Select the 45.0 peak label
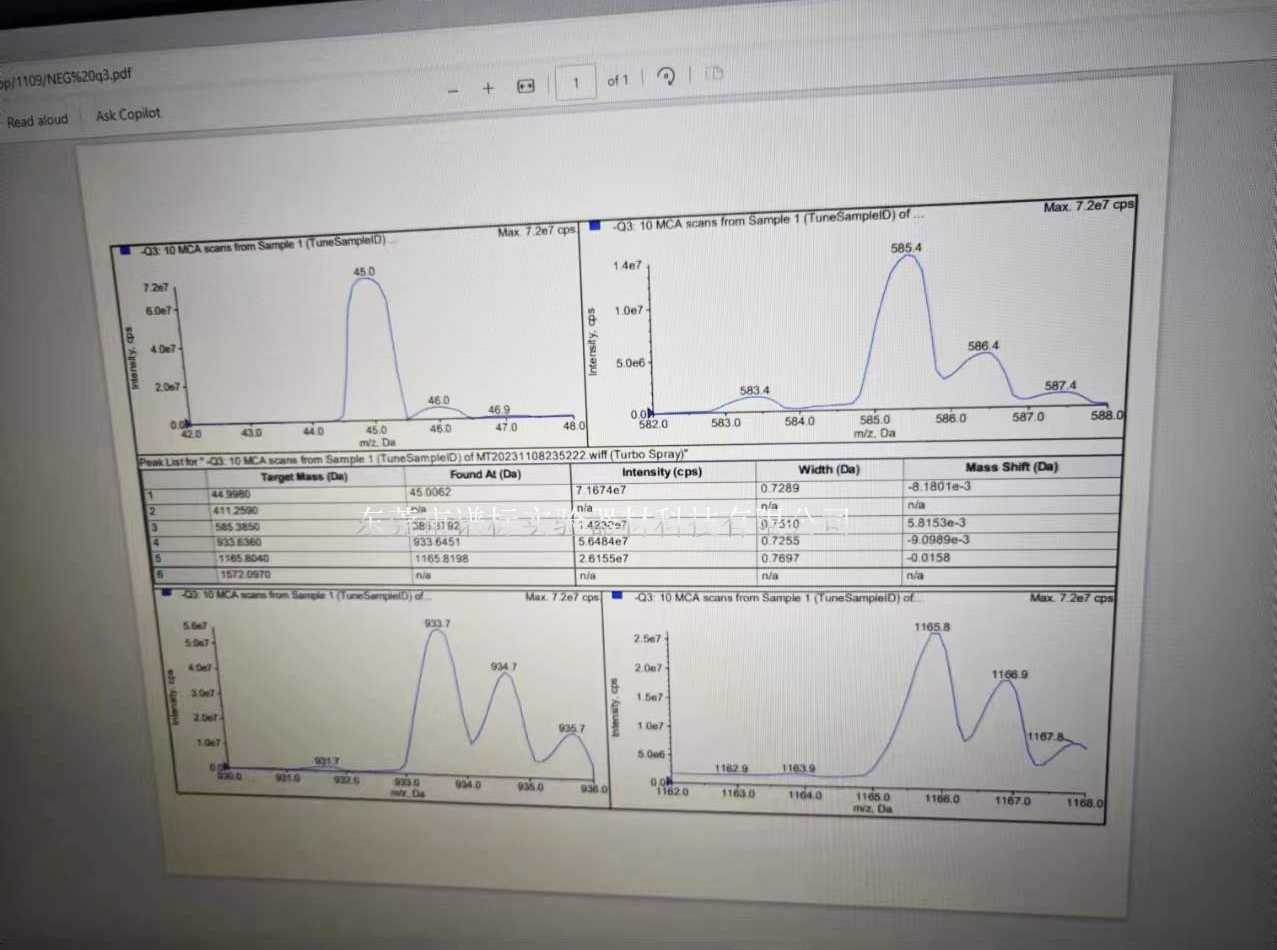The width and height of the screenshot is (1277, 950). coord(364,271)
